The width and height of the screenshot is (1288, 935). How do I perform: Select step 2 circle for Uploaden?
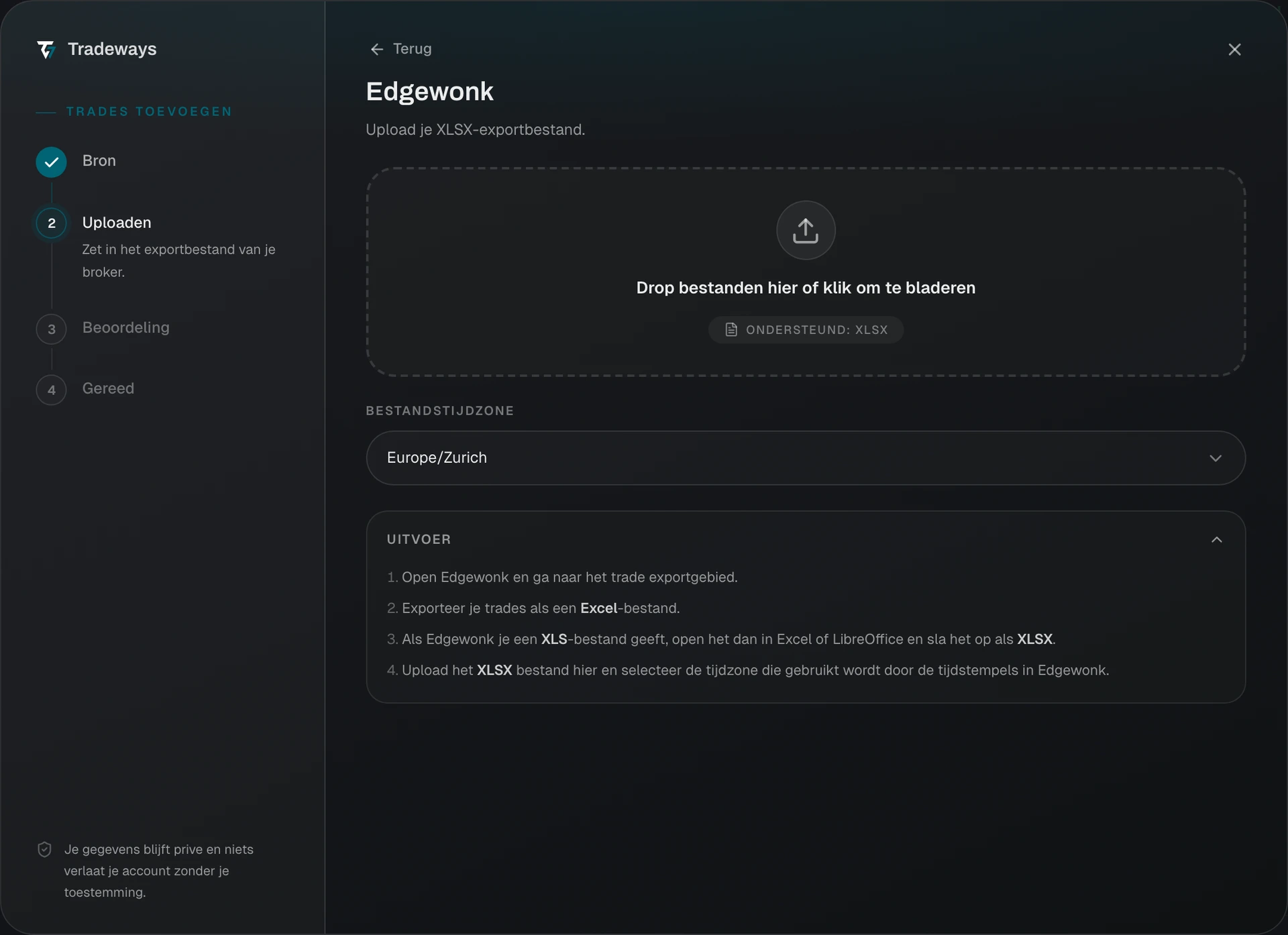tap(51, 223)
